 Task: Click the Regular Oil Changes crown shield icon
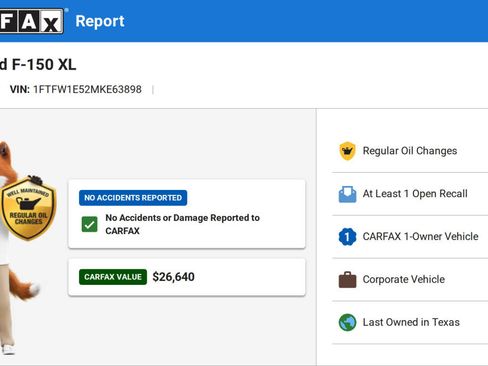point(347,151)
